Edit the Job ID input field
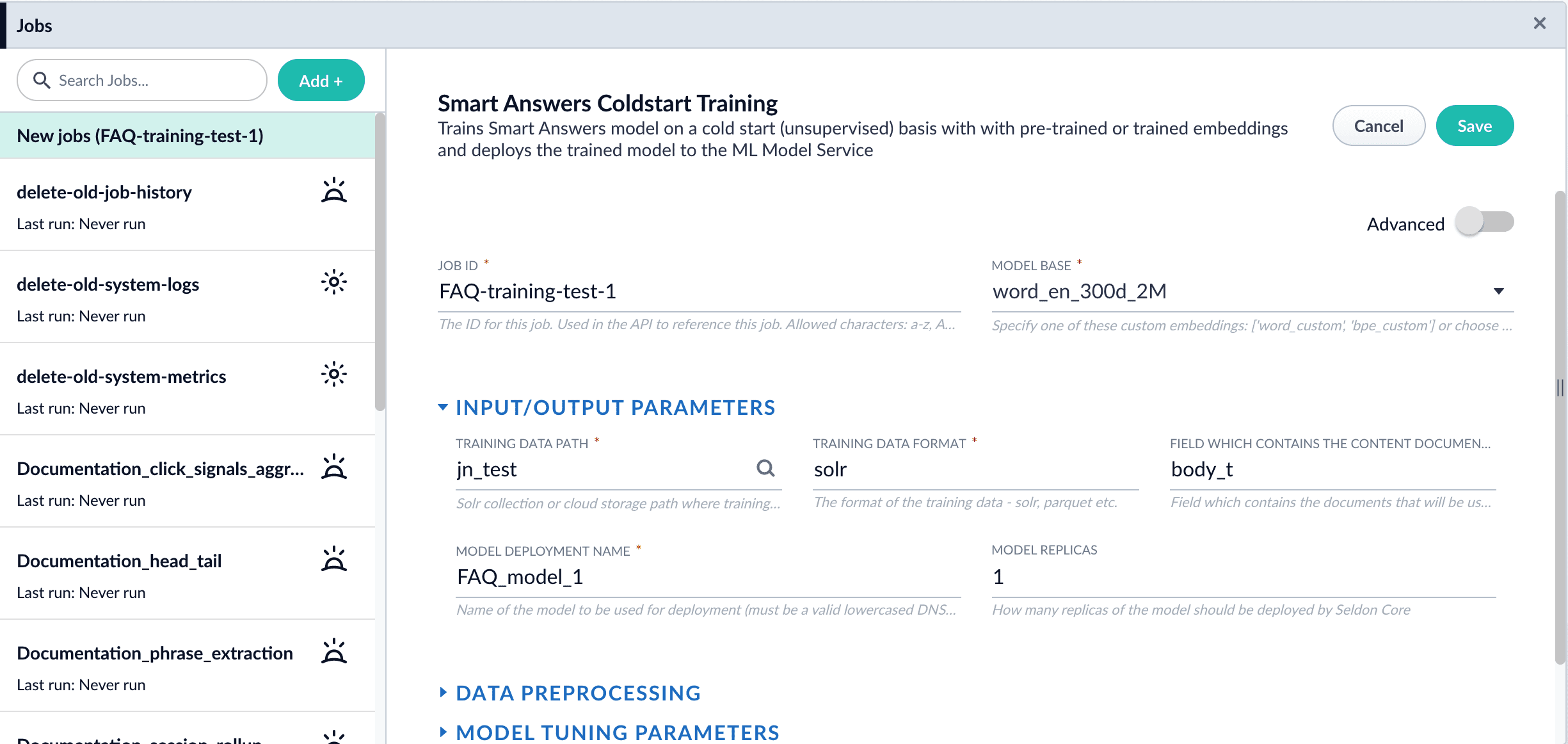Image resolution: width=1568 pixels, height=744 pixels. point(576,291)
